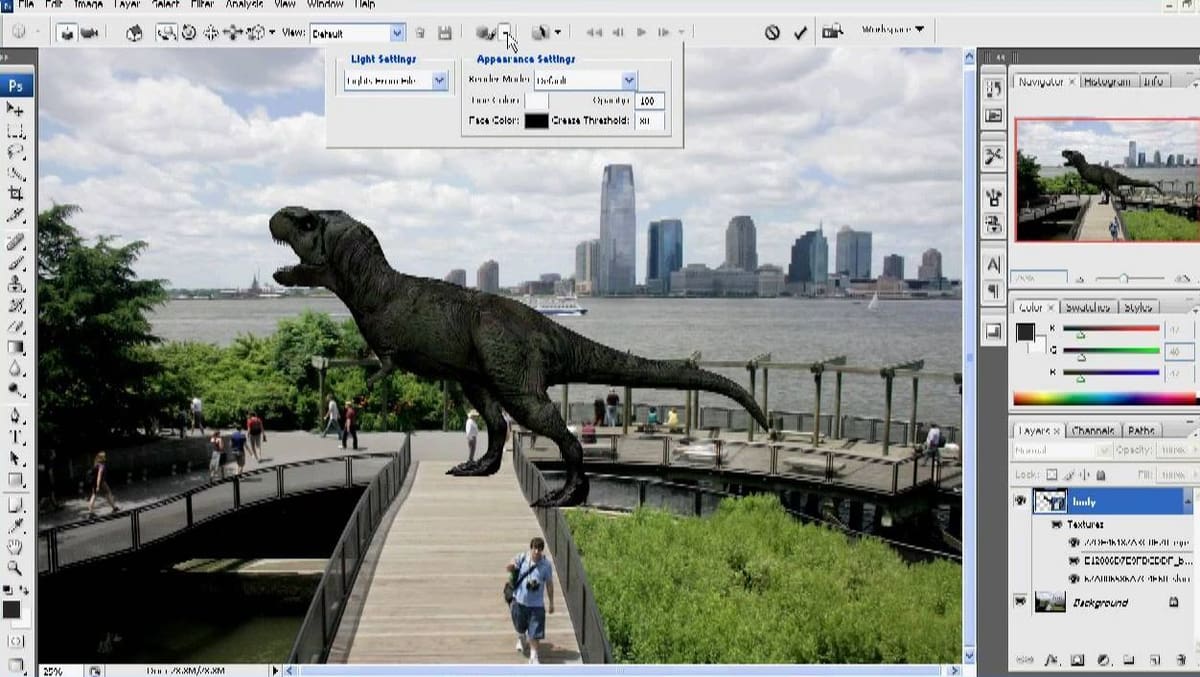Toggle the Textures visibility eye
This screenshot has width=1200, height=677.
[x=1056, y=524]
